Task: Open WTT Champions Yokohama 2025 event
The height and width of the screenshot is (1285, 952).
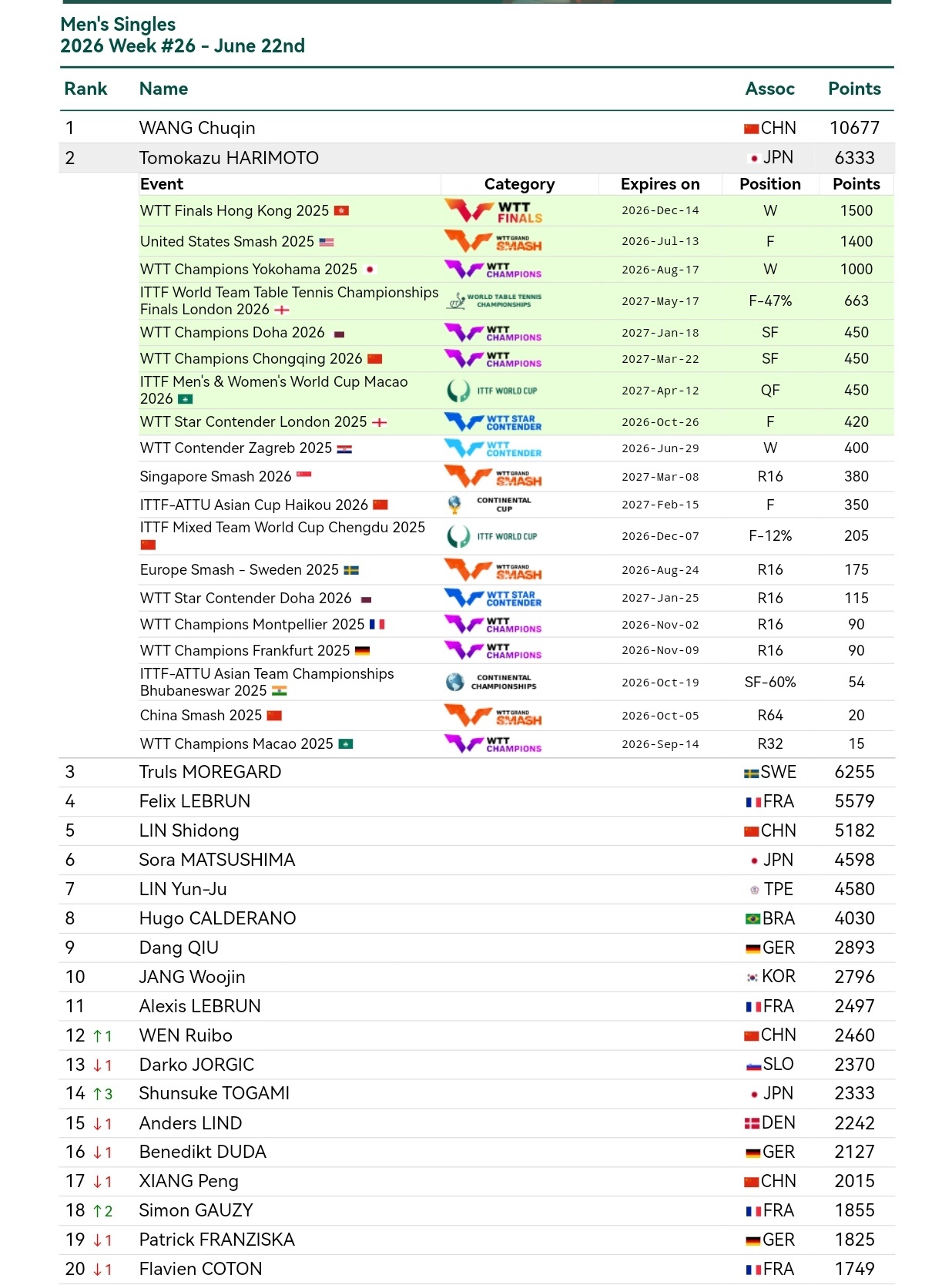Action: point(249,270)
